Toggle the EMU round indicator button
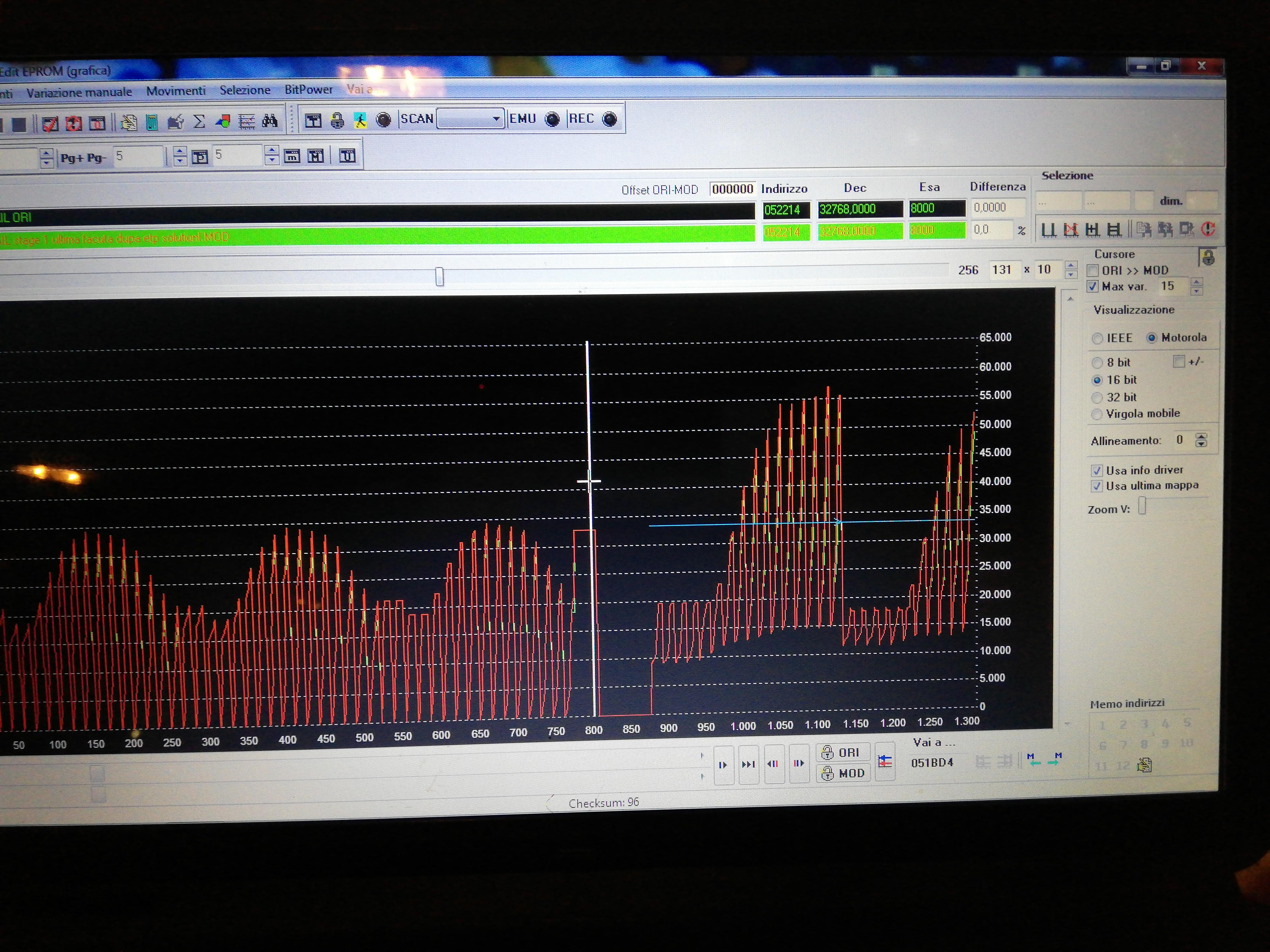 [552, 119]
